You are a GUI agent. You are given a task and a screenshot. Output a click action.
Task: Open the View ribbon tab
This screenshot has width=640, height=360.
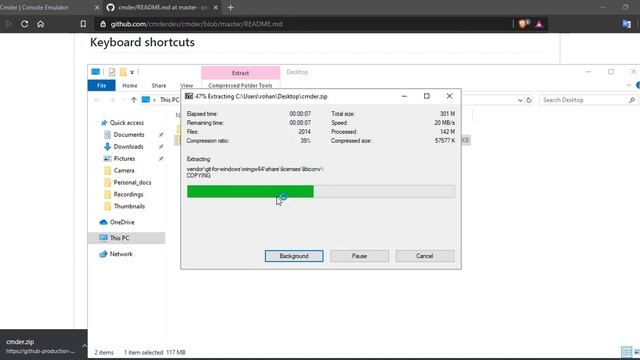coord(187,85)
